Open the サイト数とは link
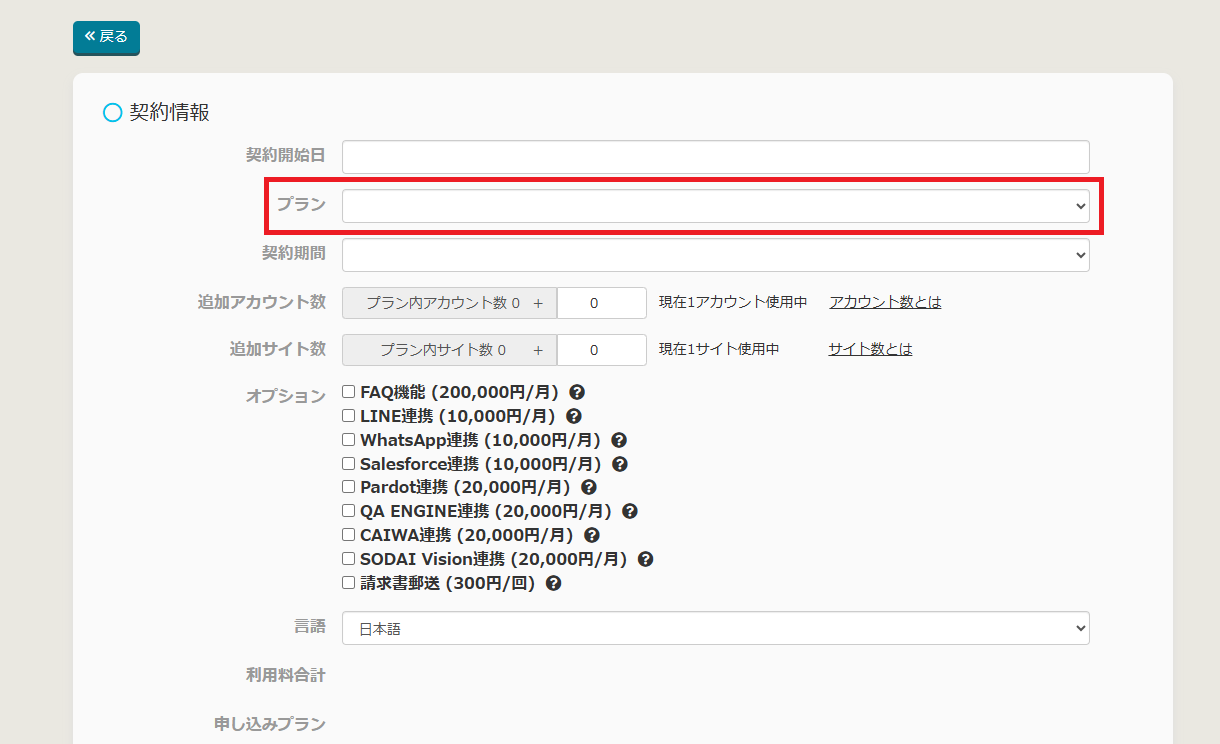The width and height of the screenshot is (1220, 744). point(870,349)
